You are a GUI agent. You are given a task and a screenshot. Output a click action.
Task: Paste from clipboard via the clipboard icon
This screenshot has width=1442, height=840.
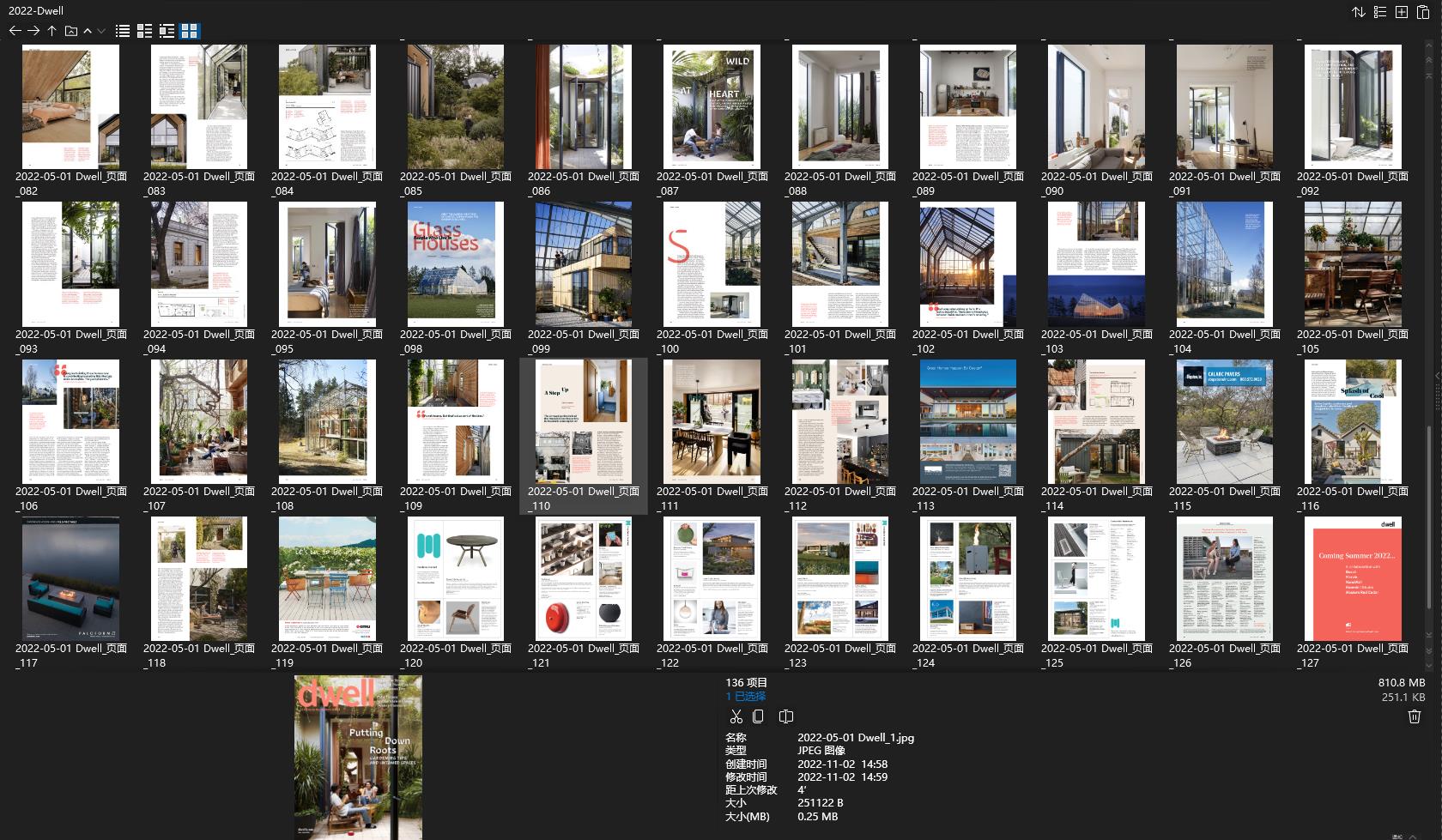tap(1423, 13)
